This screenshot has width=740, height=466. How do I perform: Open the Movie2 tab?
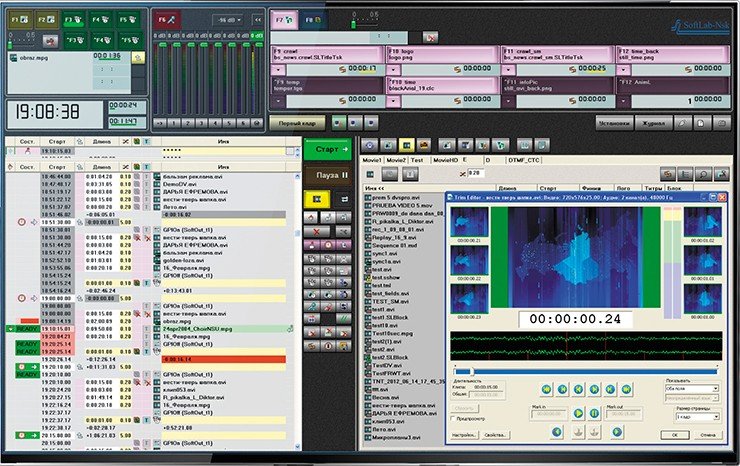point(395,160)
